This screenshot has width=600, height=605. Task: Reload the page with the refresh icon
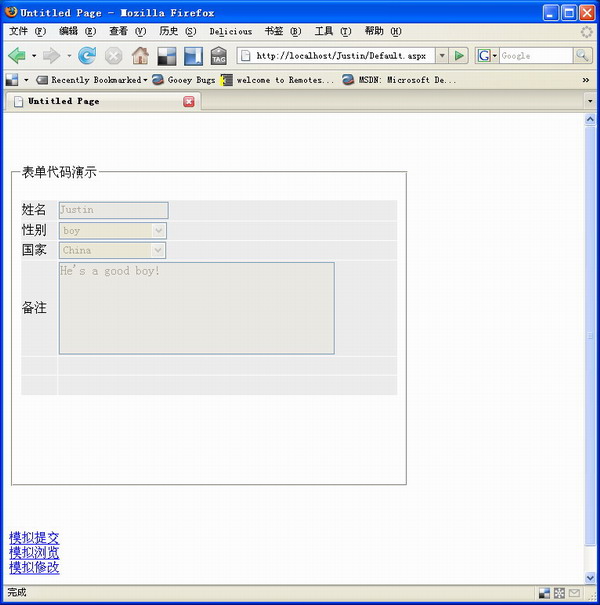(87, 56)
